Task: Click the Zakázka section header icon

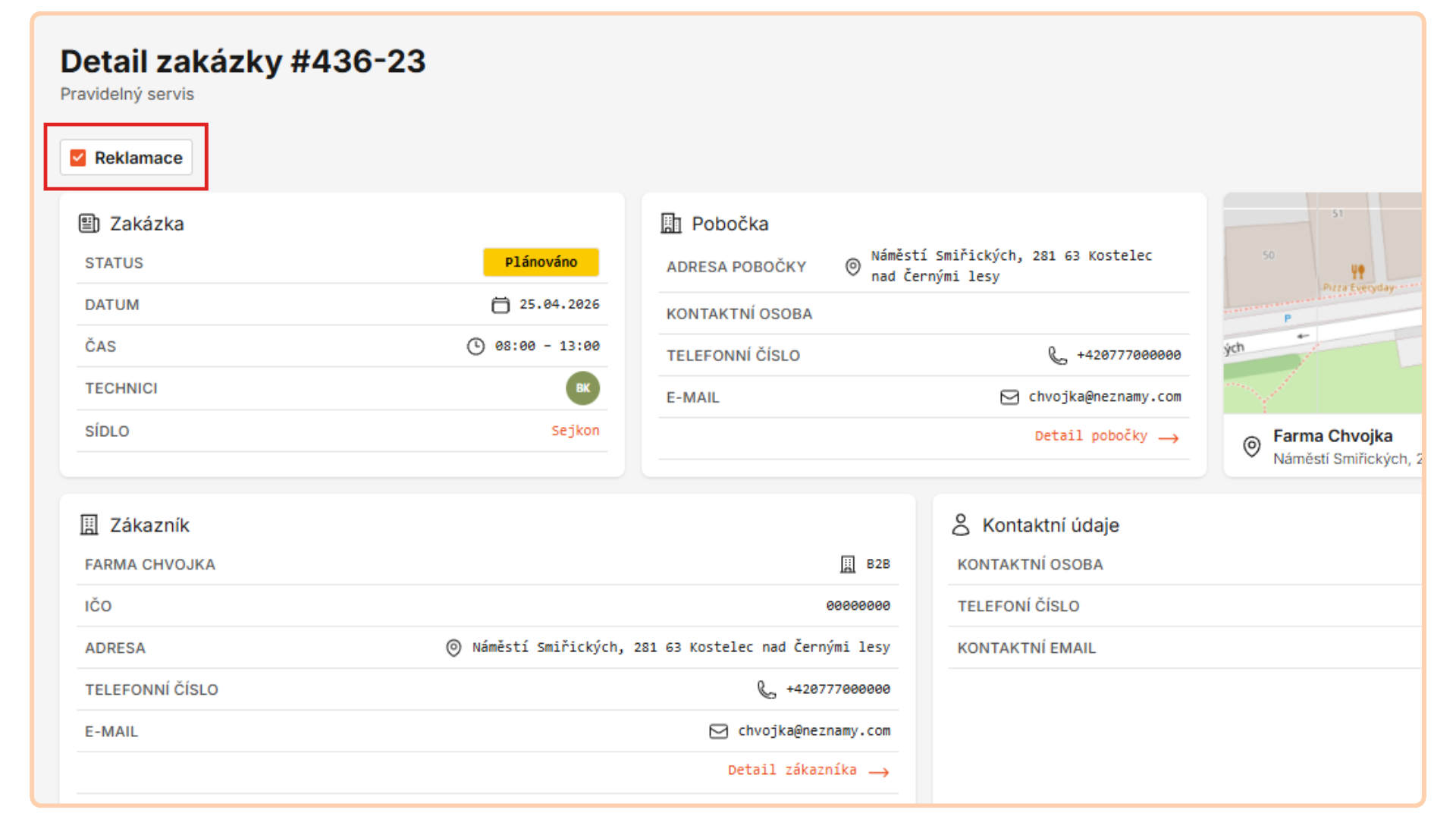Action: 89,224
